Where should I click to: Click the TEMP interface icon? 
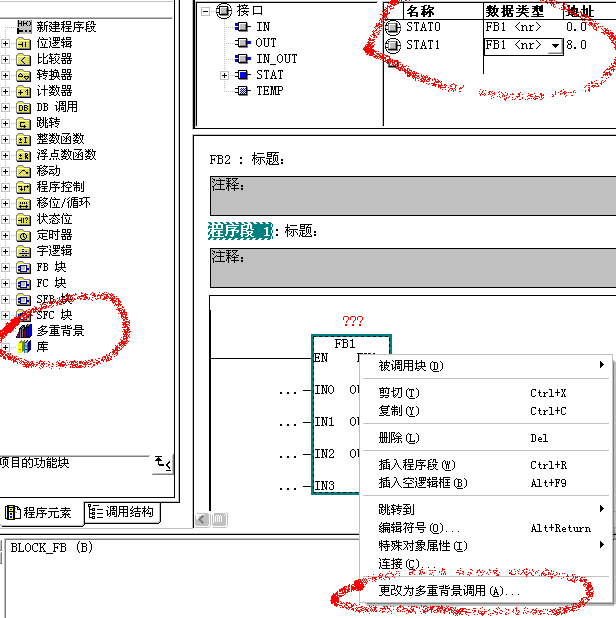pyautogui.click(x=242, y=91)
